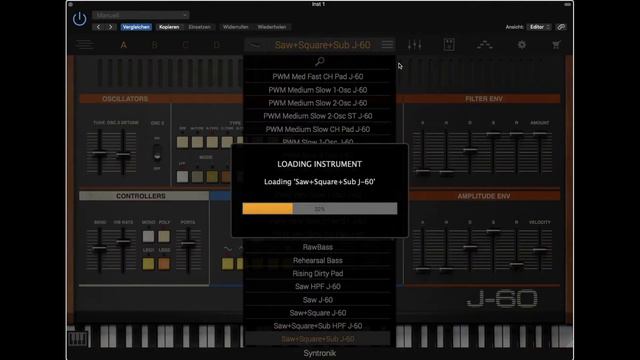
Task: Enable MONO mode button
Action: point(148,236)
